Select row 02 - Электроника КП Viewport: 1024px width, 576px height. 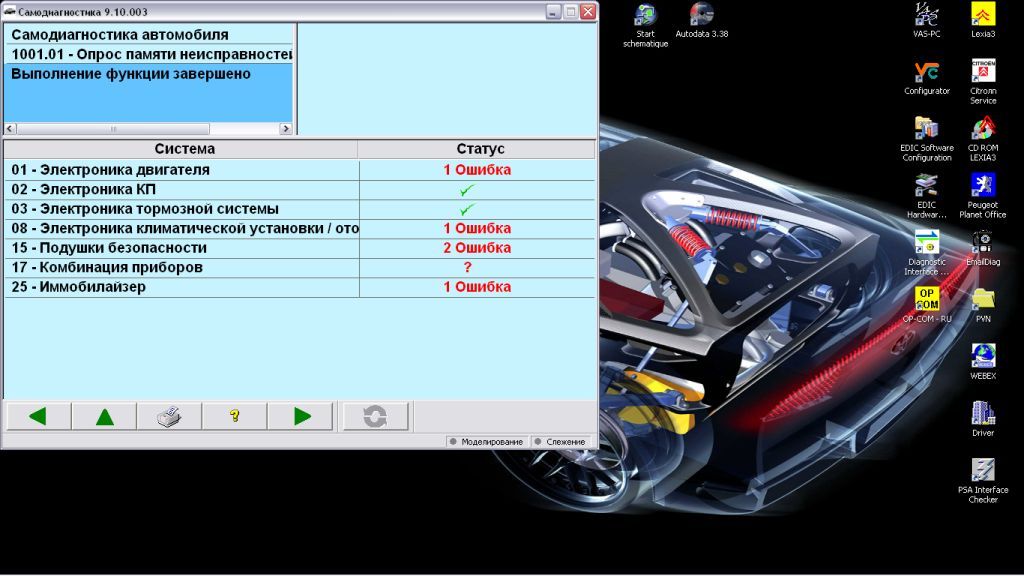(x=300, y=189)
